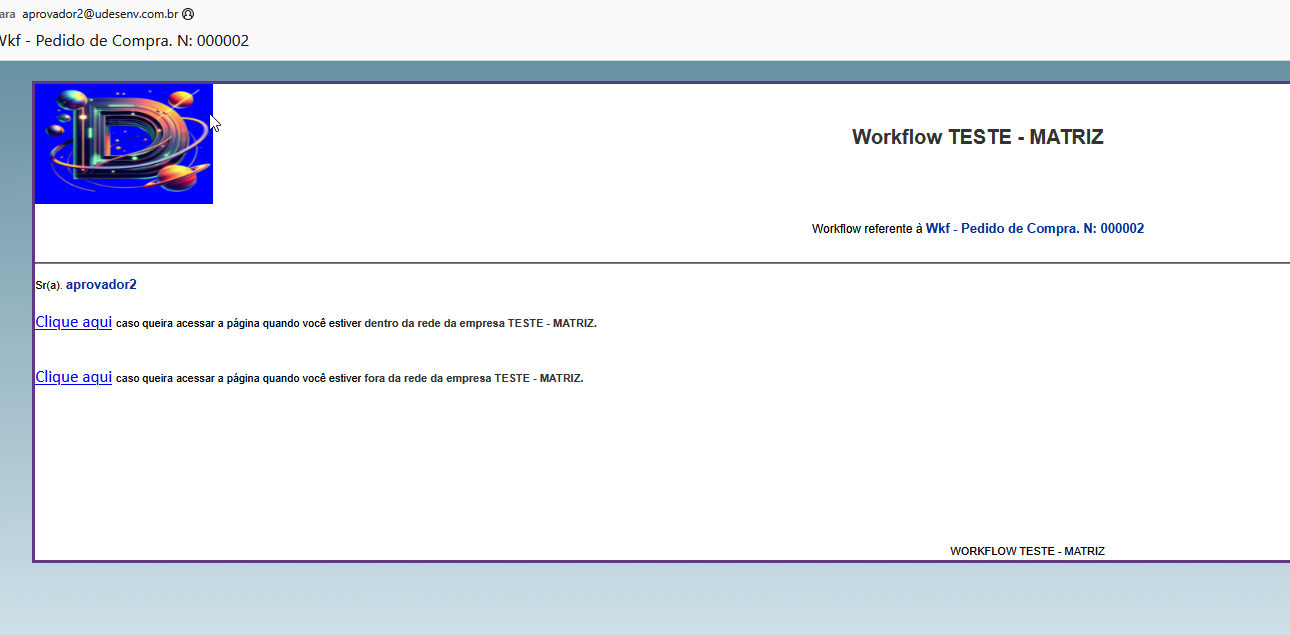
Task: Click the ara field label before recipient address
Action: [8, 15]
